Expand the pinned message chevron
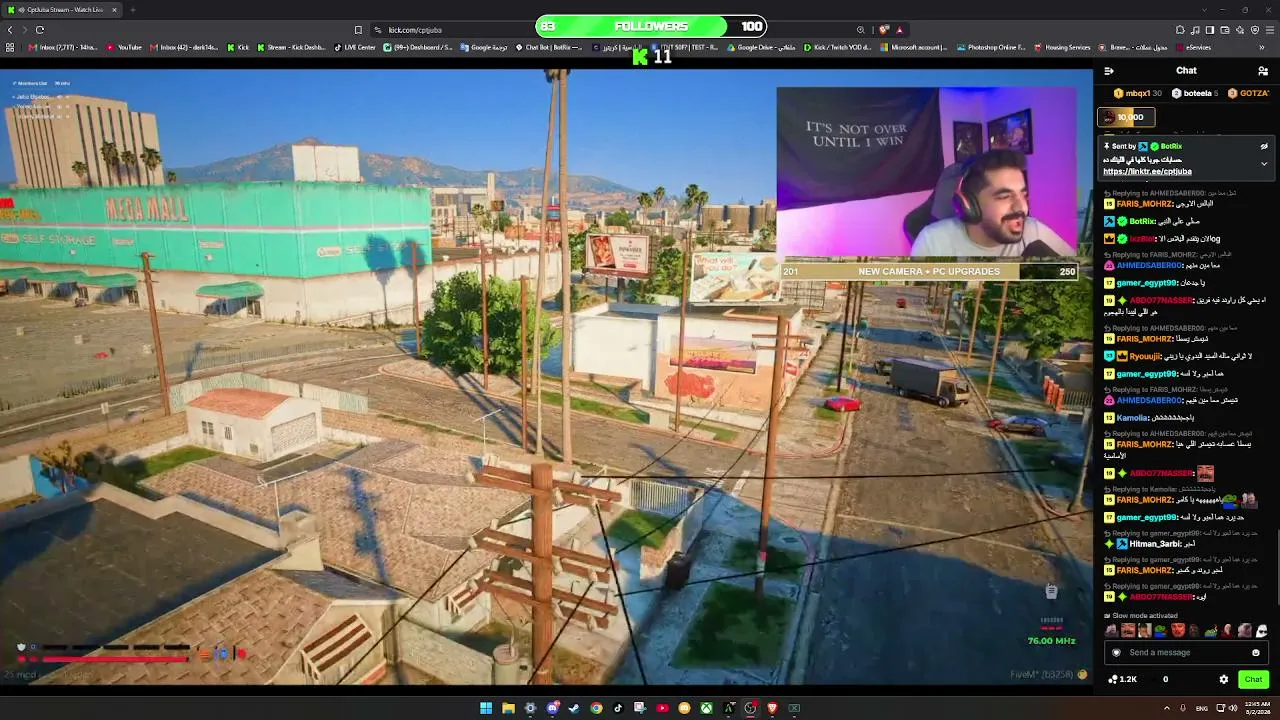Image resolution: width=1280 pixels, height=720 pixels. (x=1264, y=164)
